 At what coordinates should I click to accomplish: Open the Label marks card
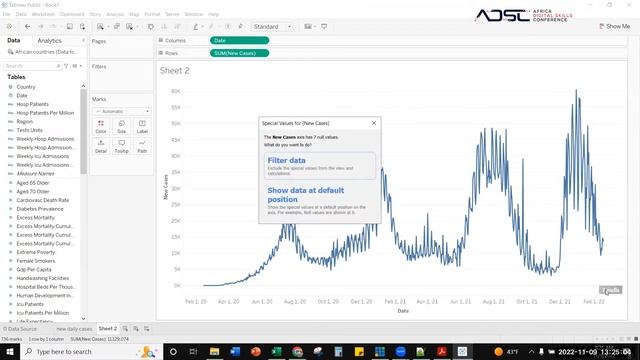point(142,127)
